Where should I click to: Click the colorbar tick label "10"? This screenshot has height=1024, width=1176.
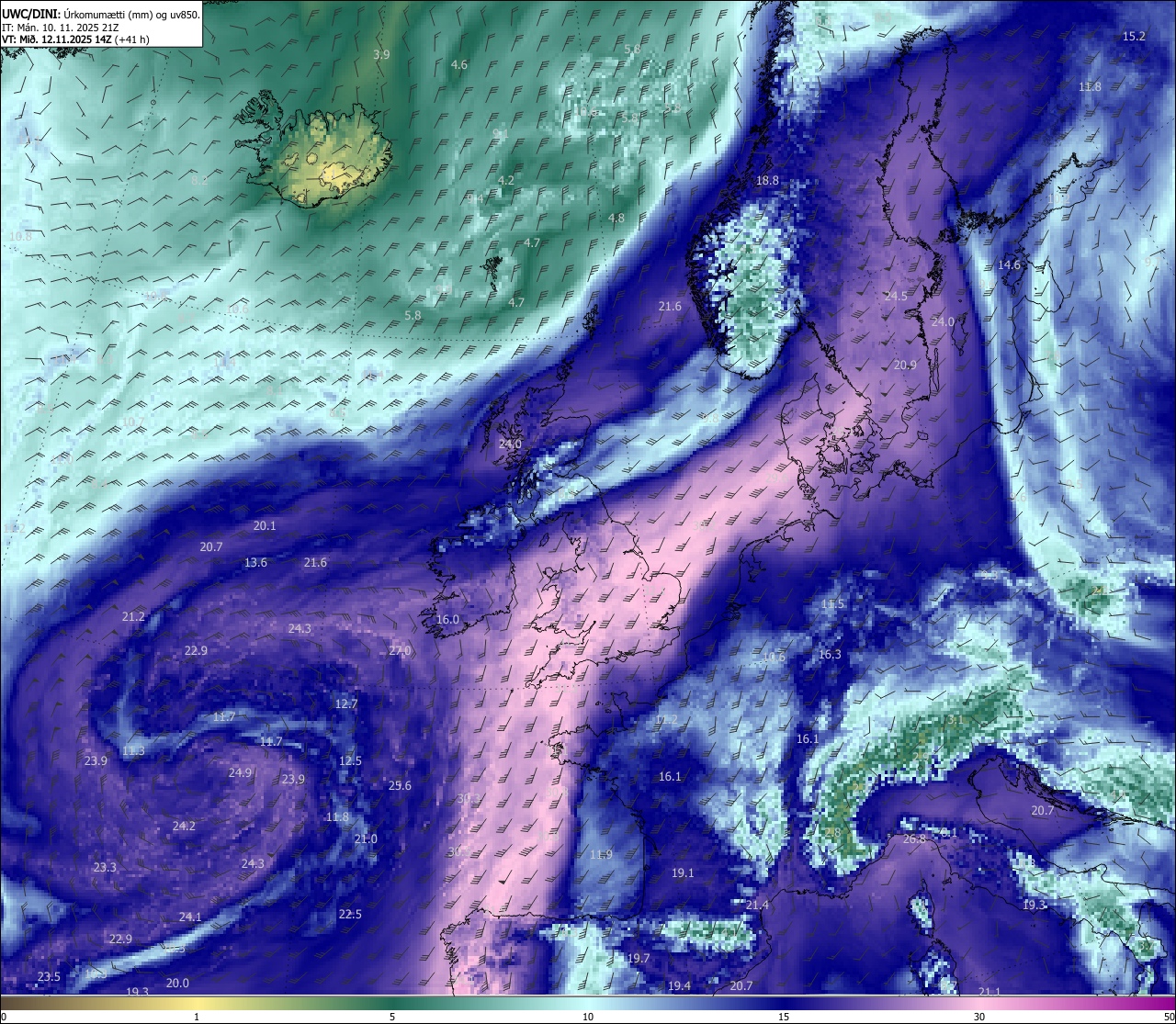coord(588,1016)
